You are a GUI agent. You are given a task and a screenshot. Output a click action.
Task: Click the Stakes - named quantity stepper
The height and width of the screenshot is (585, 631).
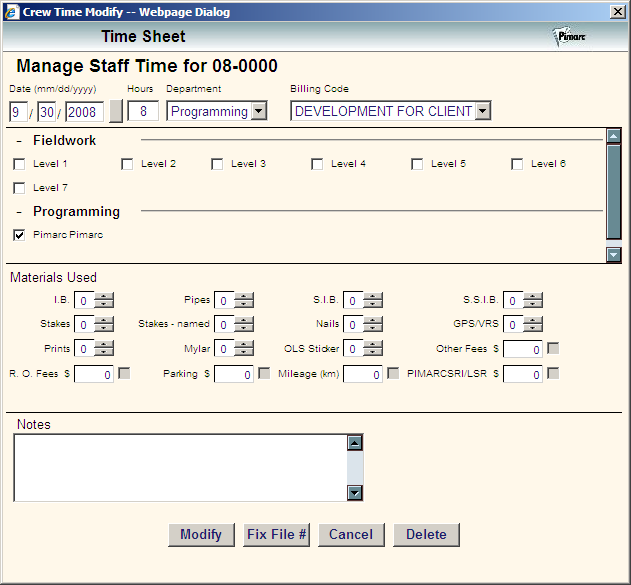point(244,324)
